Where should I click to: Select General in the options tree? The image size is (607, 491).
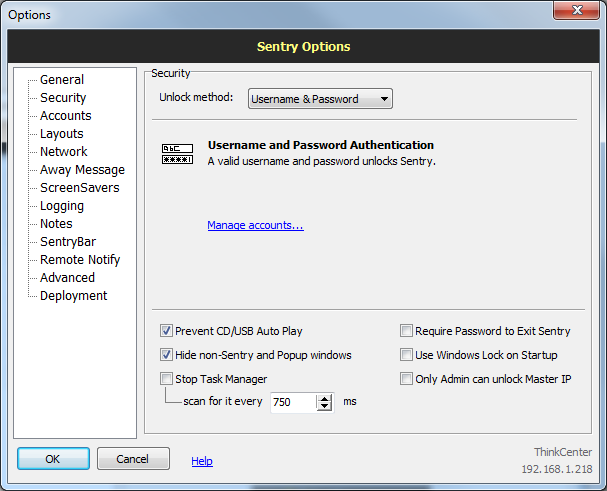(62, 80)
